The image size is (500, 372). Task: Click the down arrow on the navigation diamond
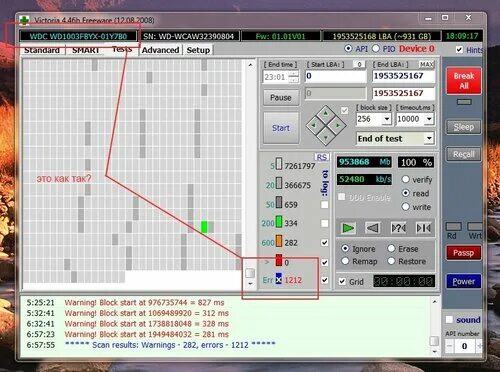(326, 137)
